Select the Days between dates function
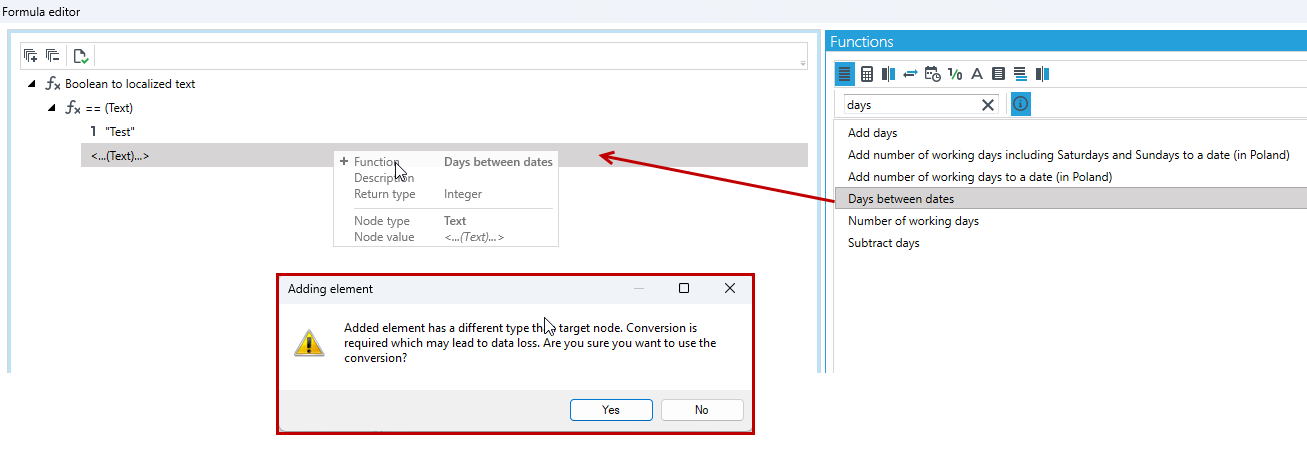The width and height of the screenshot is (1307, 457). pyautogui.click(x=901, y=199)
